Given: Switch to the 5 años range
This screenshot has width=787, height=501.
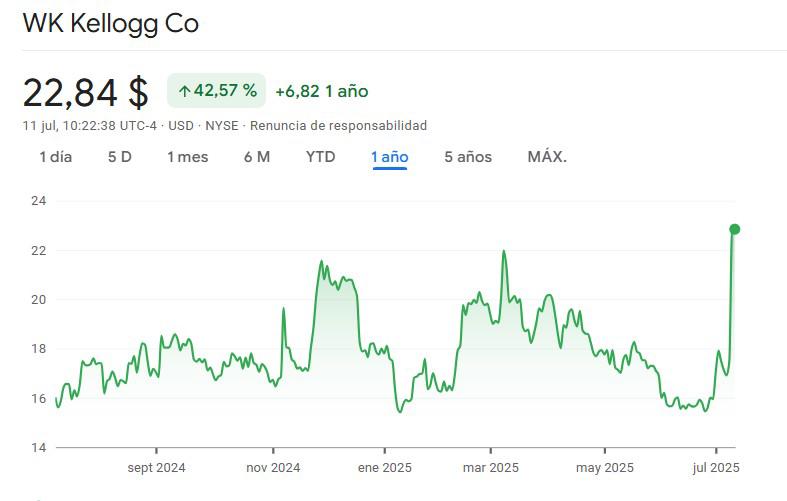Looking at the screenshot, I should pyautogui.click(x=468, y=157).
